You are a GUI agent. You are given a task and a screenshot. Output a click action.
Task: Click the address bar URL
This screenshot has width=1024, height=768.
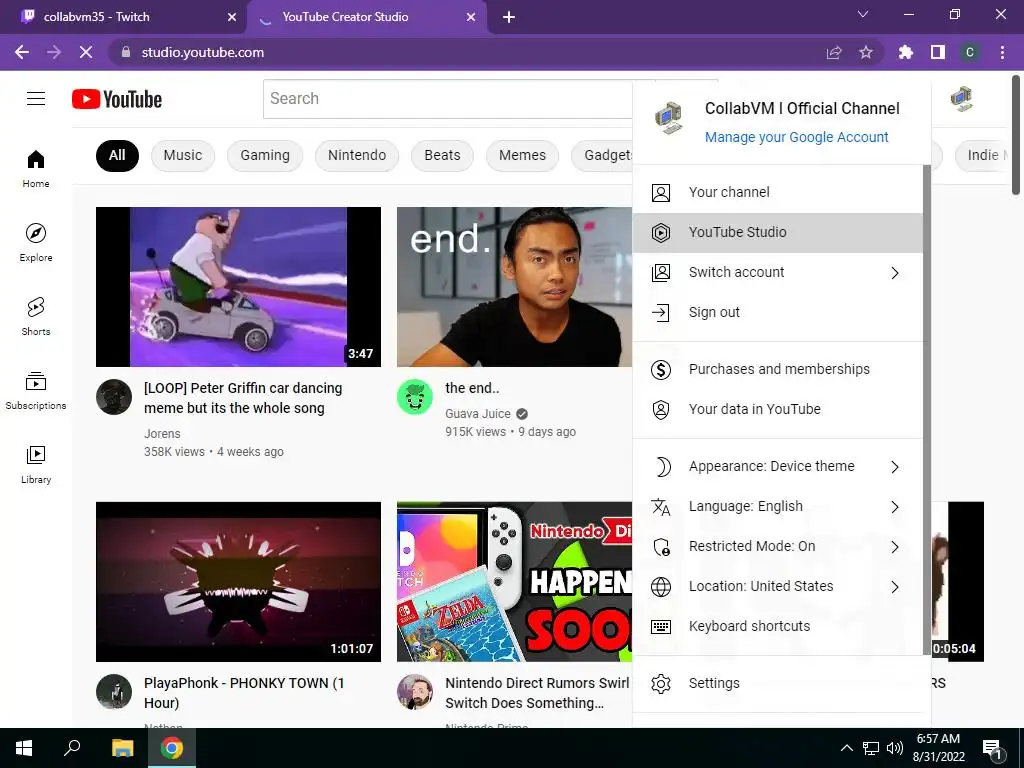202,52
